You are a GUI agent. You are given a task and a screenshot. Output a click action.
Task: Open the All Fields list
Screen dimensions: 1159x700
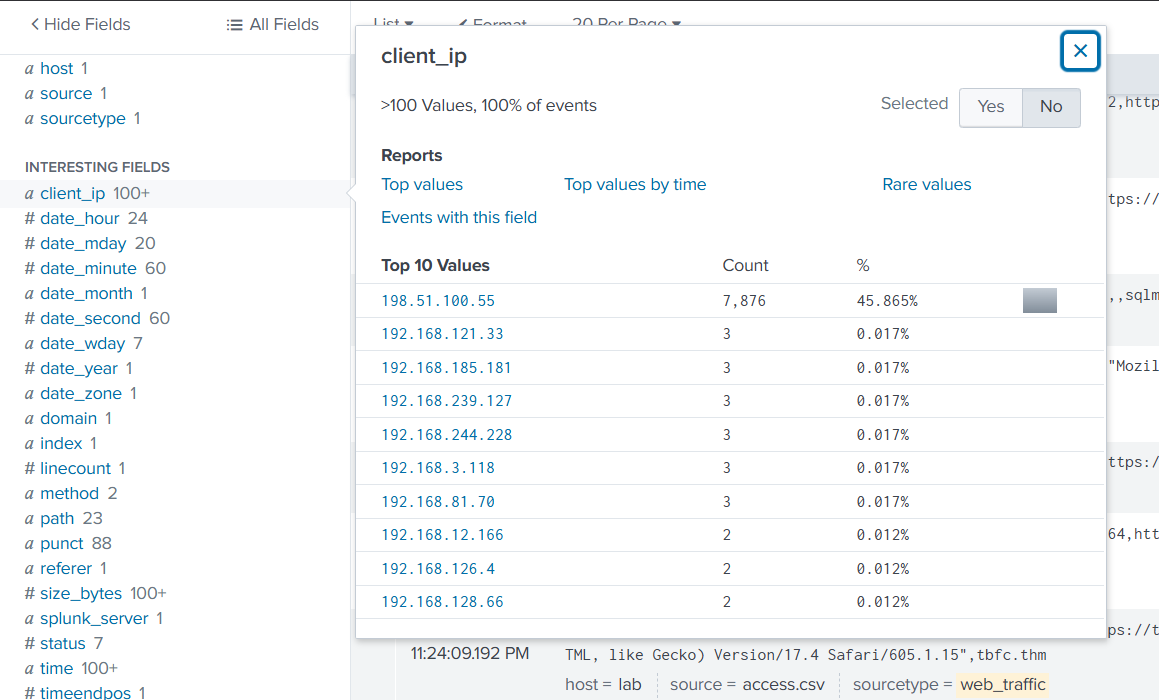(x=273, y=24)
